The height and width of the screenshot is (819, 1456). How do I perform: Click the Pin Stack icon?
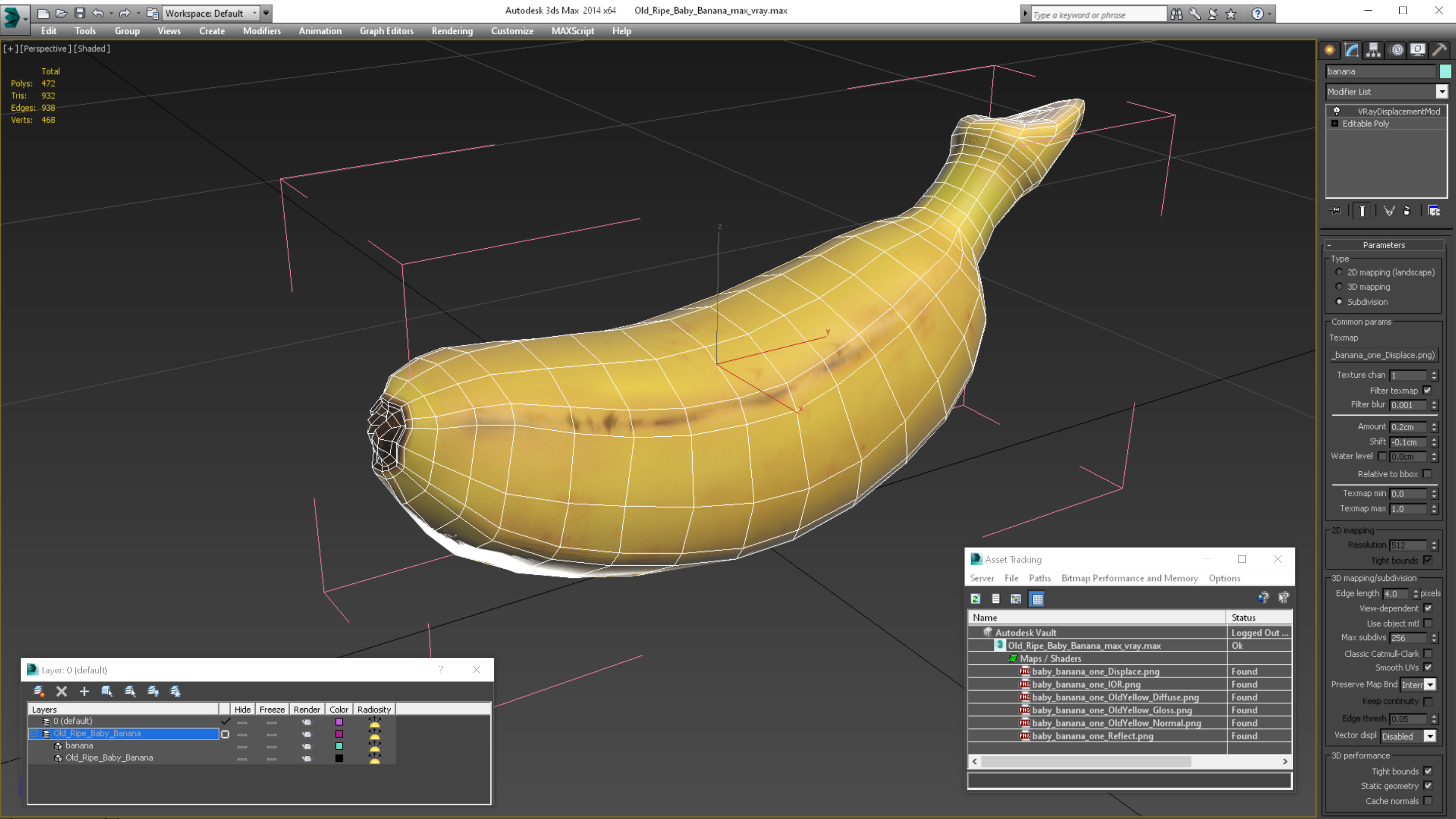[x=1336, y=211]
